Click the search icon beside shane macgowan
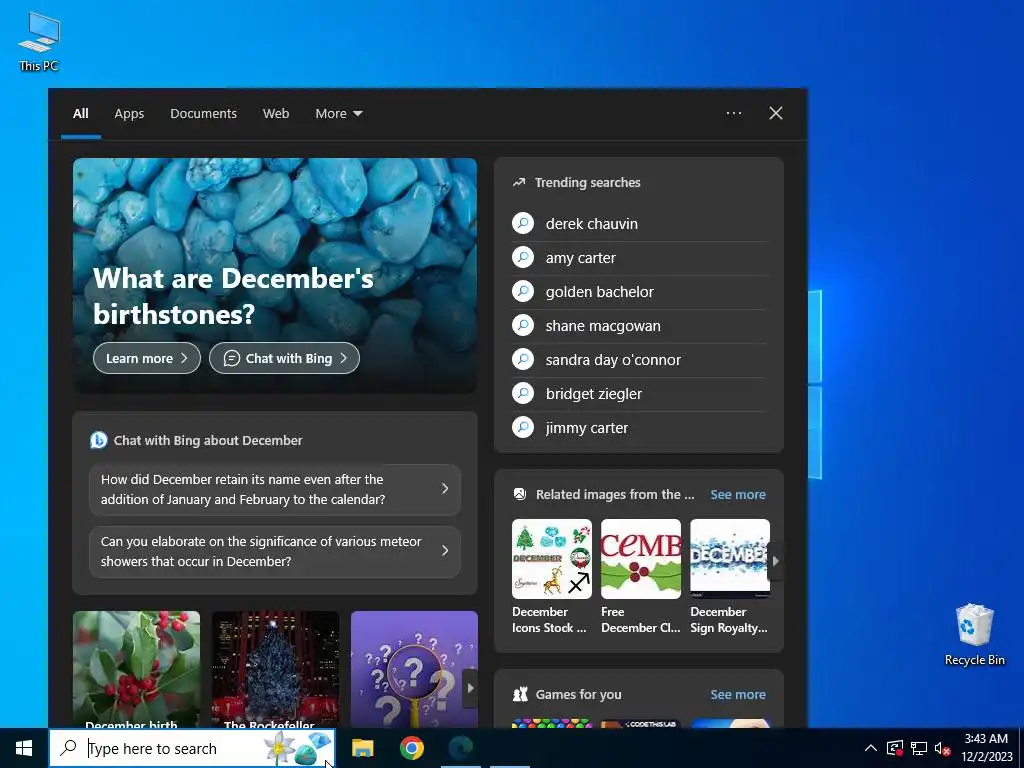This screenshot has width=1024, height=768. 523,325
